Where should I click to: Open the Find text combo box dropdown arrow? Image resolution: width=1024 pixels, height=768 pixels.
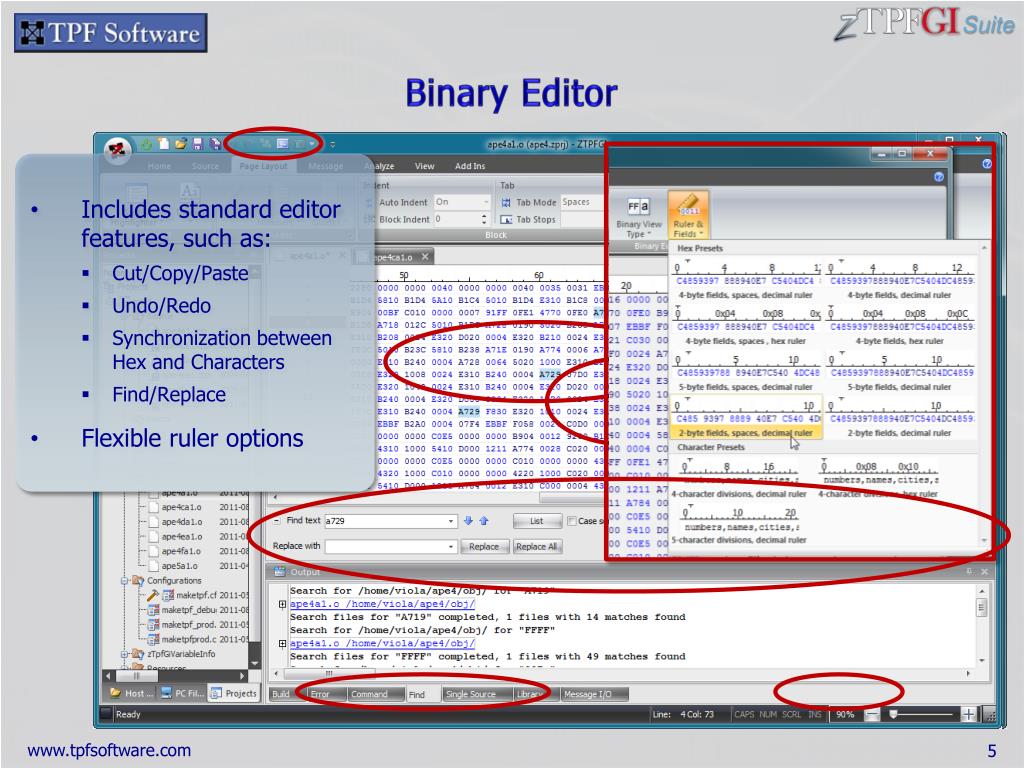point(451,521)
